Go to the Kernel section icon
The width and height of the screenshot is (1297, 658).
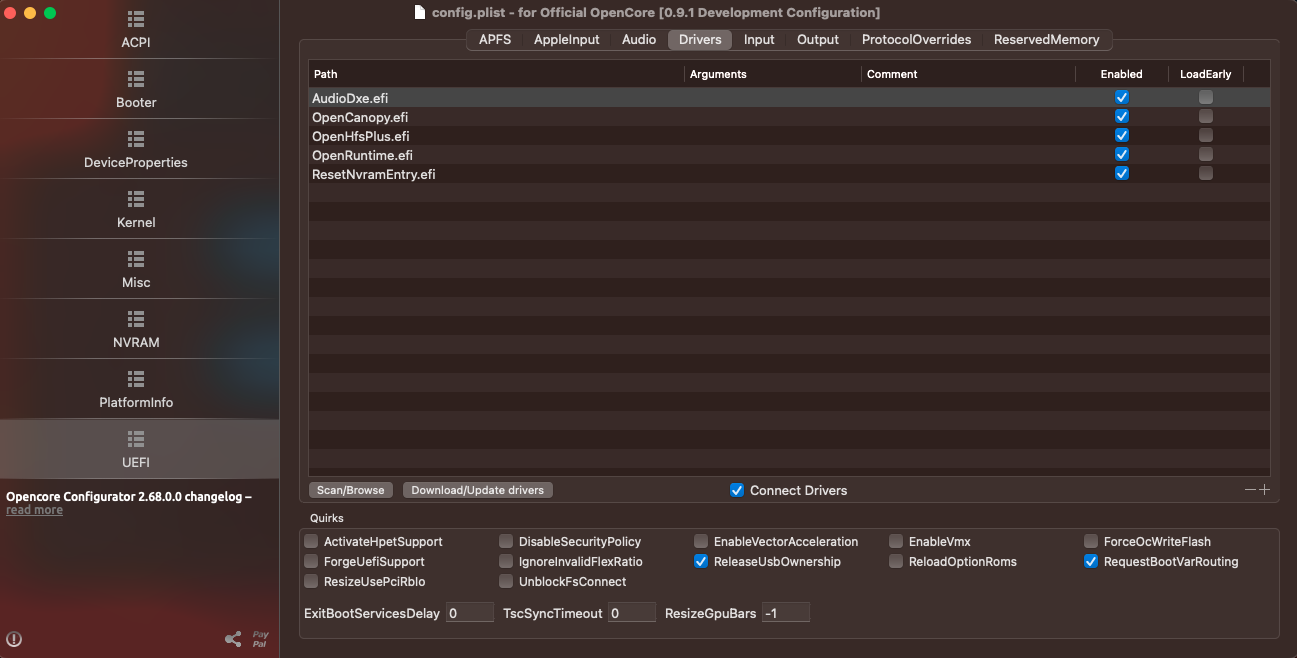[136, 198]
